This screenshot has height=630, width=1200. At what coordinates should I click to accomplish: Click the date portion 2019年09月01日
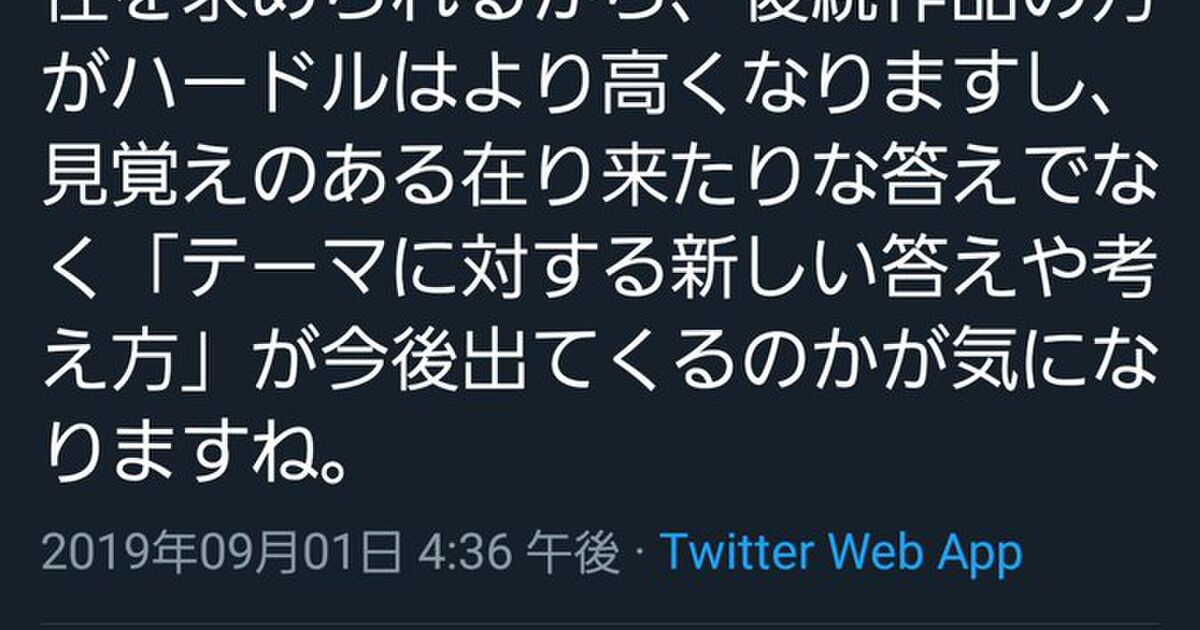pyautogui.click(x=220, y=553)
